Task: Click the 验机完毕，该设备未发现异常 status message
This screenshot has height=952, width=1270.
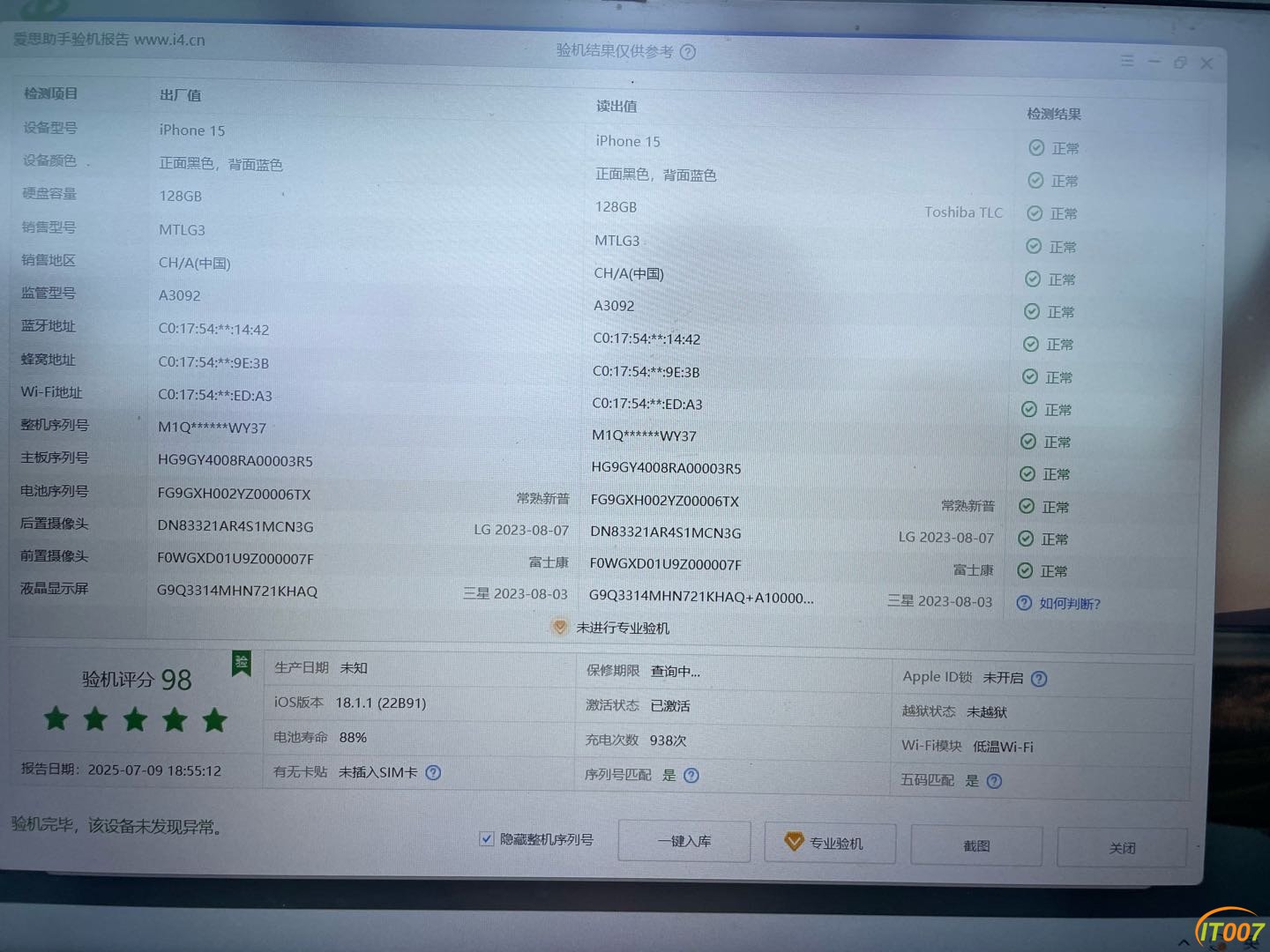Action: click(x=116, y=826)
